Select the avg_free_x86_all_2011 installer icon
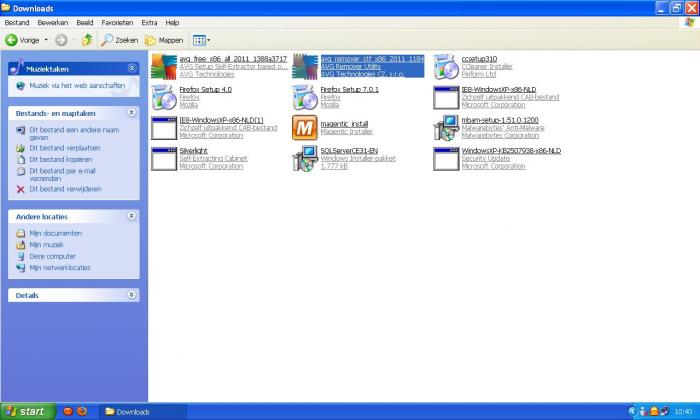The image size is (700, 420). [164, 67]
